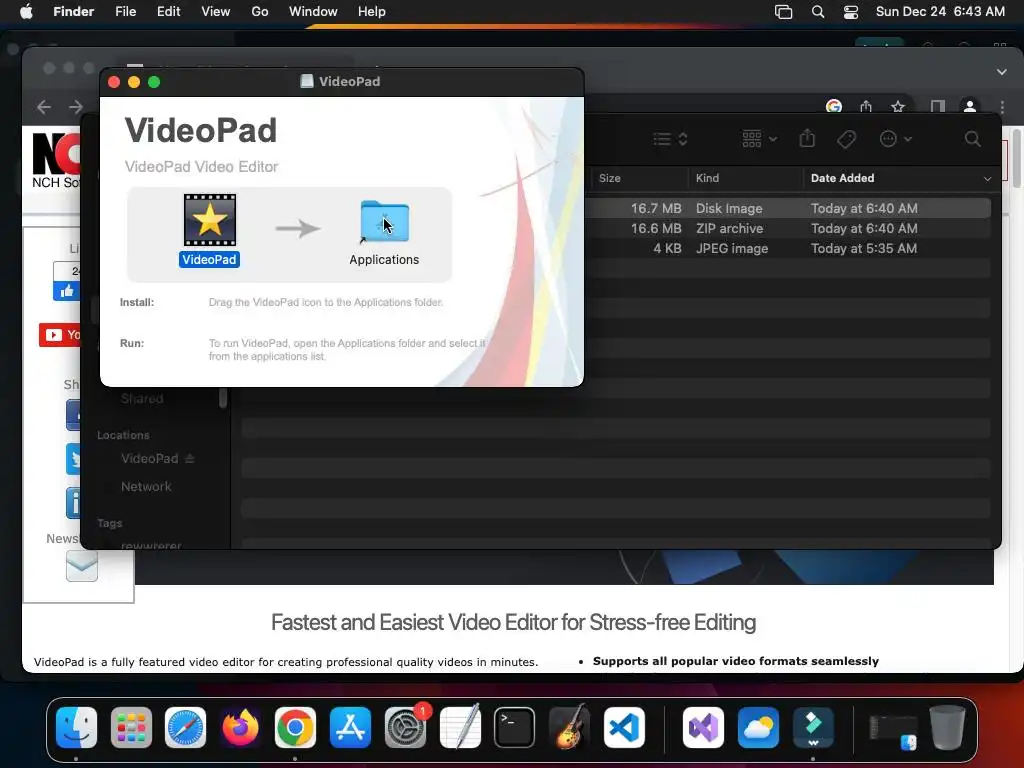Open Control Center in menu bar
Image resolution: width=1024 pixels, height=768 pixels.
click(x=851, y=12)
